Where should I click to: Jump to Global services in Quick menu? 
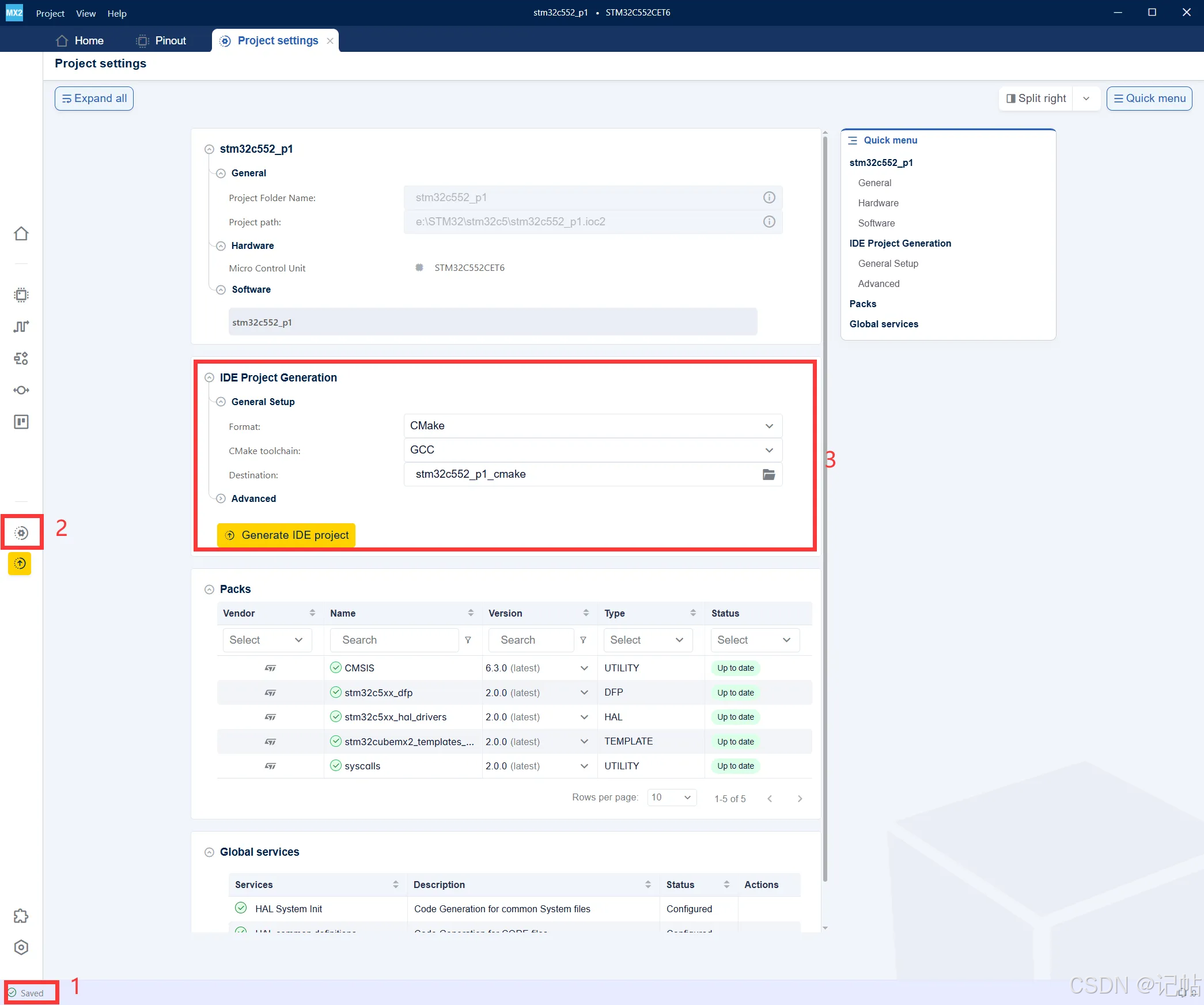884,324
